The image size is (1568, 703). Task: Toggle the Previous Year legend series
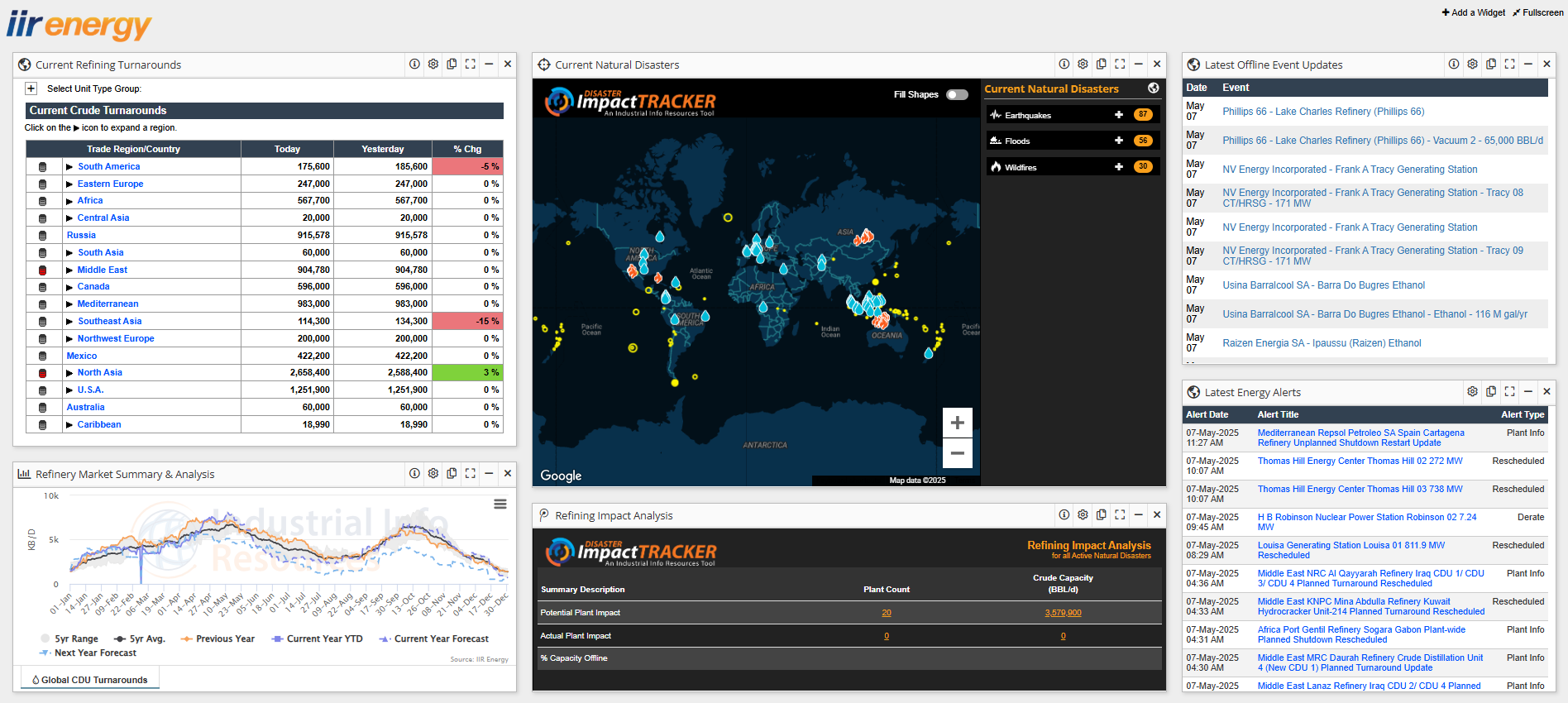(218, 638)
